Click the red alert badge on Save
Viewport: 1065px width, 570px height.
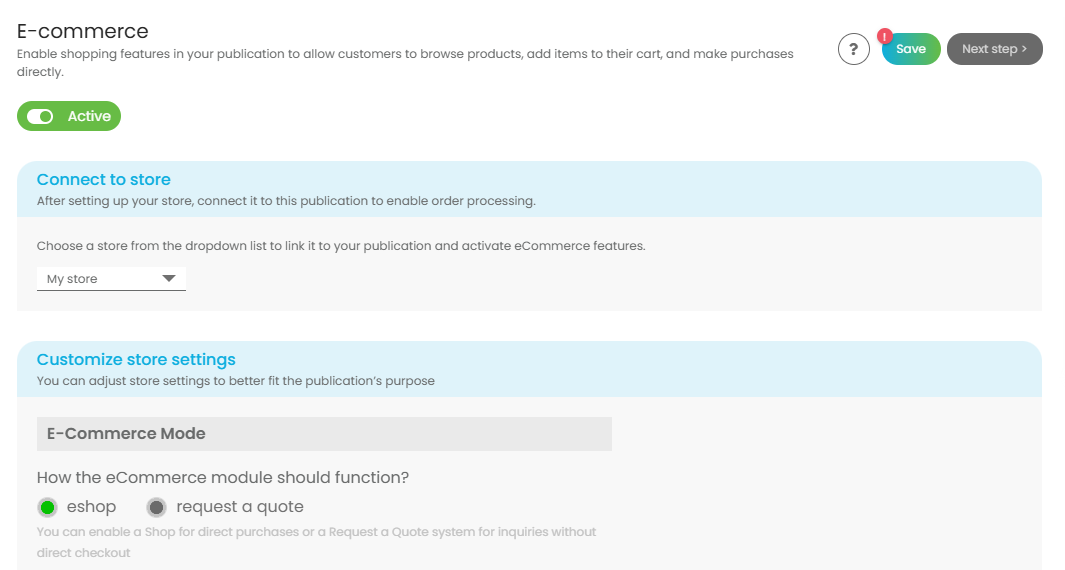(x=885, y=36)
